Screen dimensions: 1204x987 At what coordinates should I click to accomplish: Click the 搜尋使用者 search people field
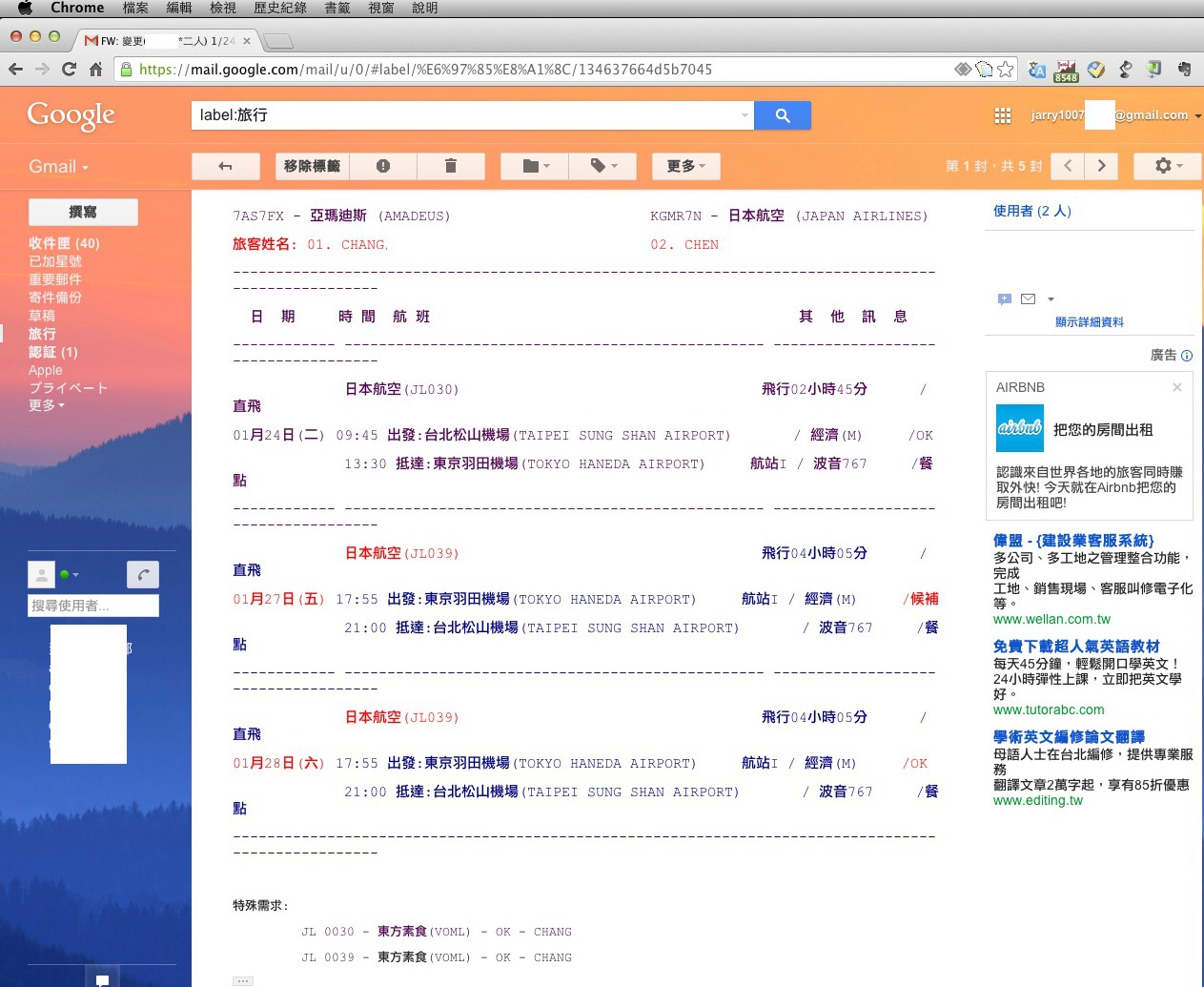93,606
